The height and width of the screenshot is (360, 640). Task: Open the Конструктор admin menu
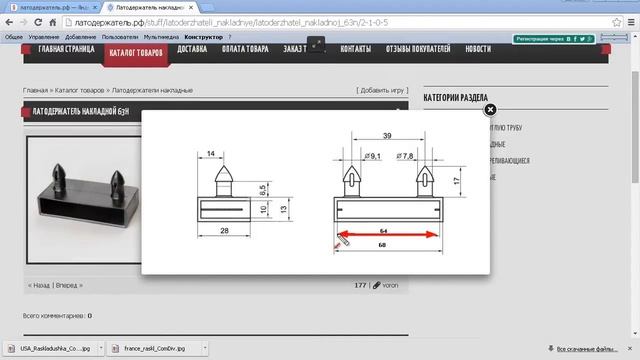(x=204, y=37)
